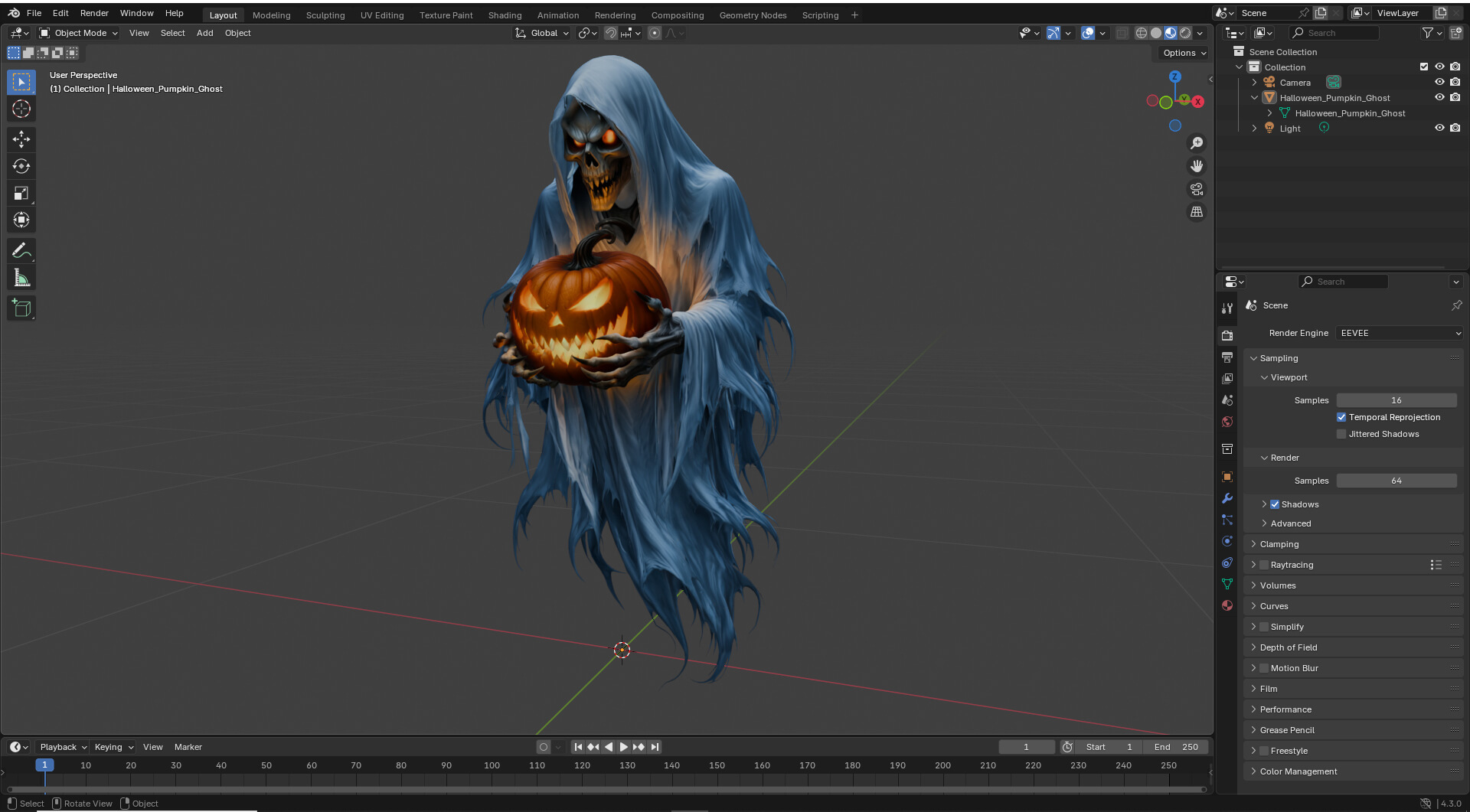
Task: Activate the Rotate tool
Action: (21, 166)
